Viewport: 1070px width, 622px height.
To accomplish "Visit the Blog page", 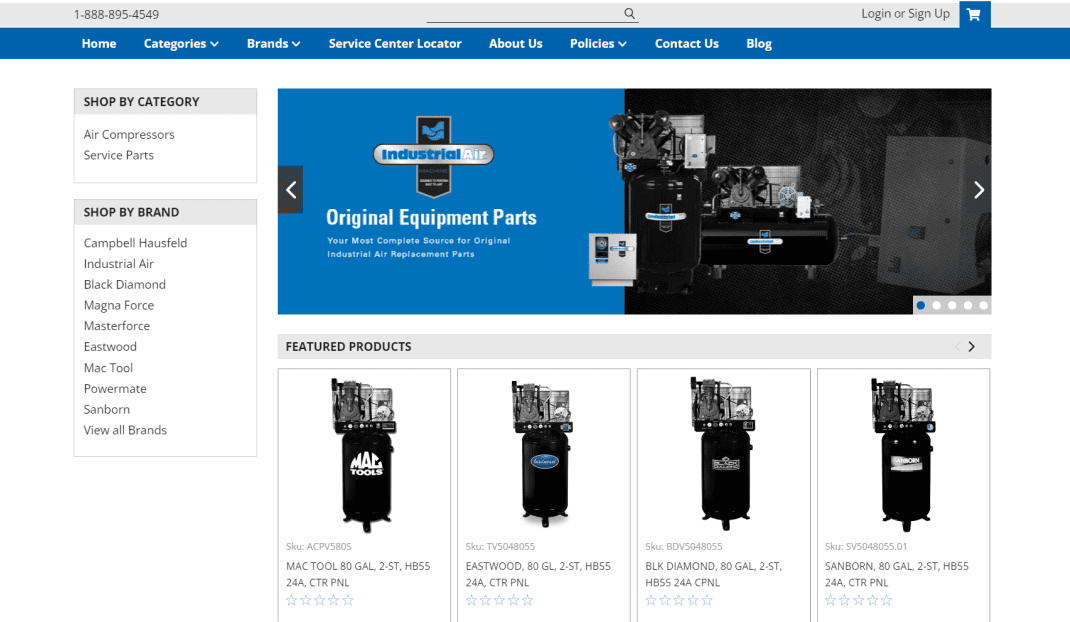I will click(759, 44).
